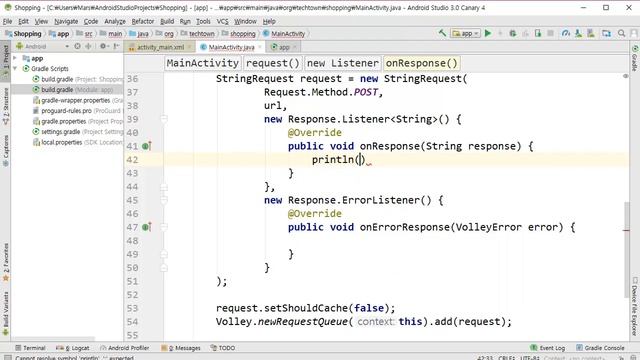The image size is (640, 360).
Task: Open the Structure side panel tab
Action: coord(6,106)
